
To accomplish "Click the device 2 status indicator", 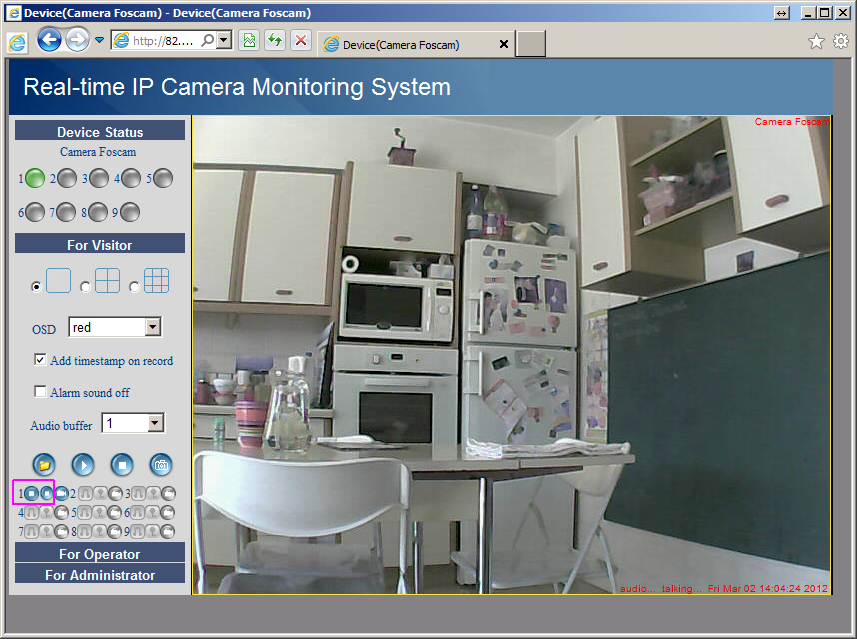I will [x=67, y=178].
